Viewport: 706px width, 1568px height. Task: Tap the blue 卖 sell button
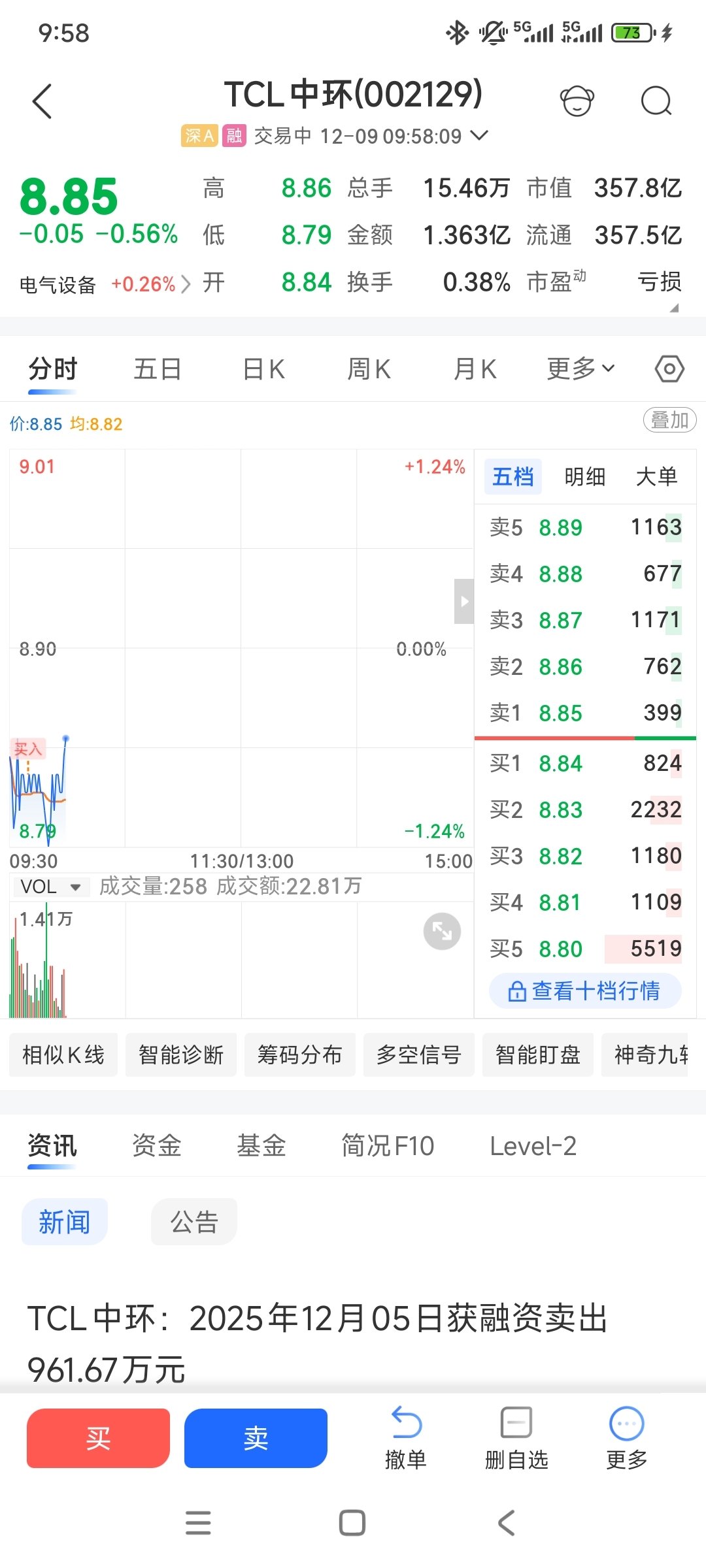(256, 1438)
